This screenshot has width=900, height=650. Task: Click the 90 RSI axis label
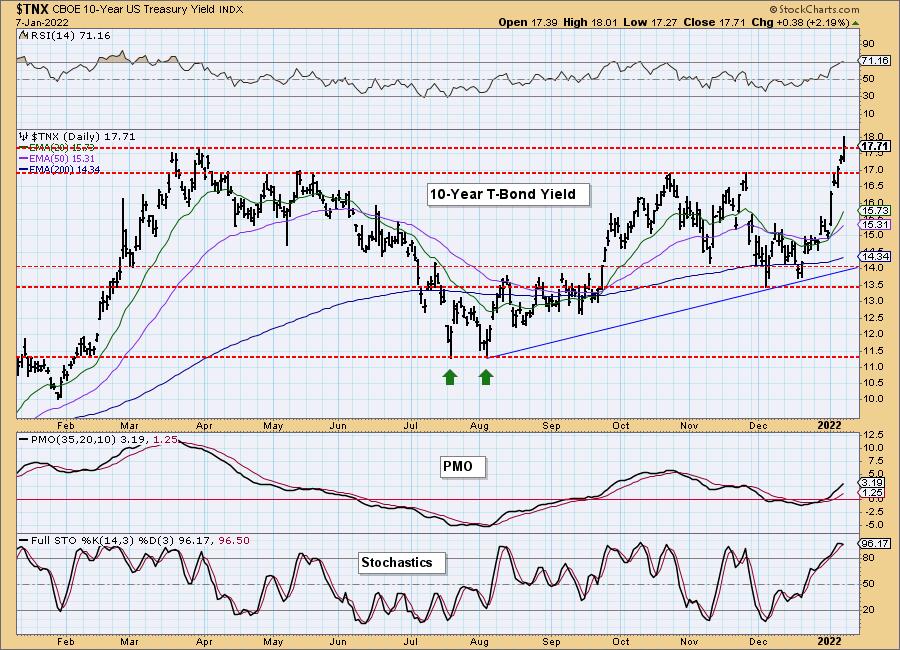click(868, 44)
